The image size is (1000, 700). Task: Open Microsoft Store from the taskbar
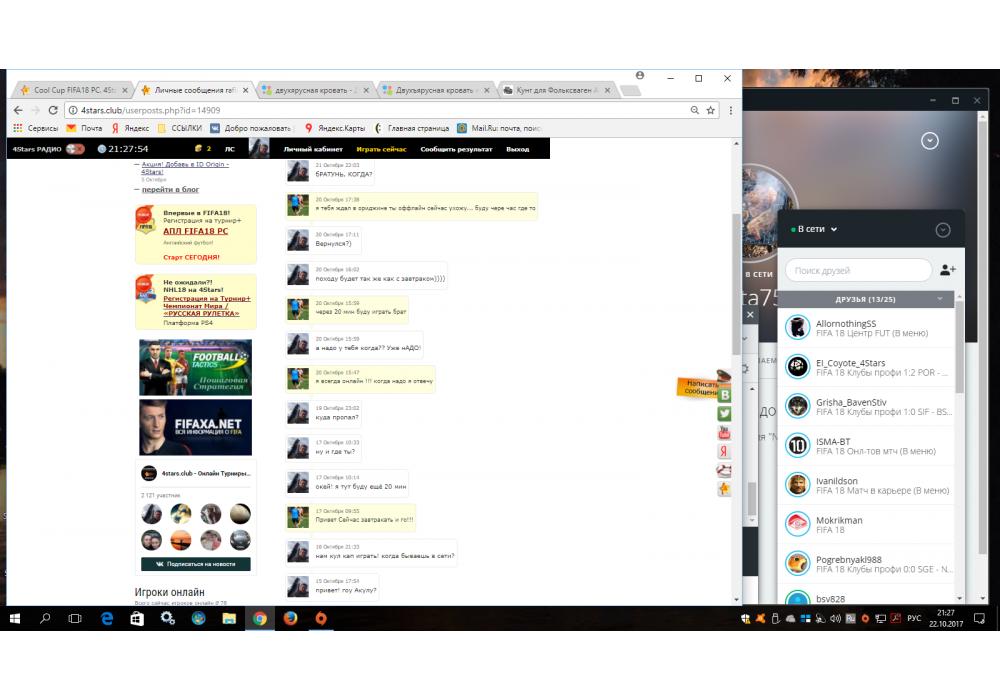[137, 618]
